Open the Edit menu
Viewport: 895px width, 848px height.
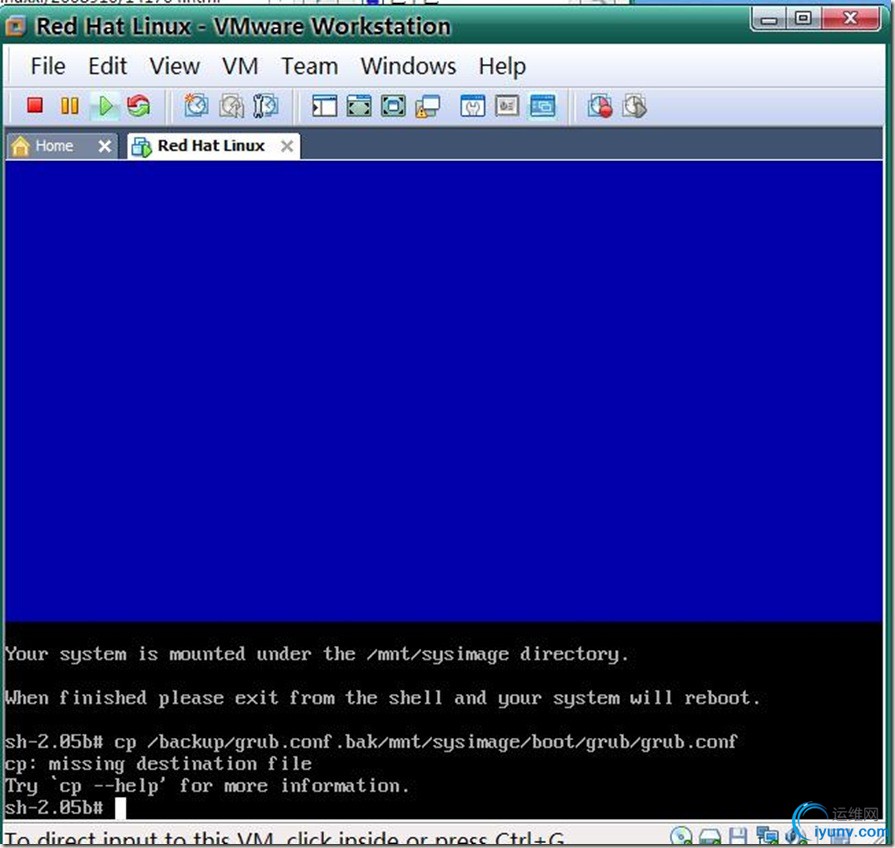(107, 66)
